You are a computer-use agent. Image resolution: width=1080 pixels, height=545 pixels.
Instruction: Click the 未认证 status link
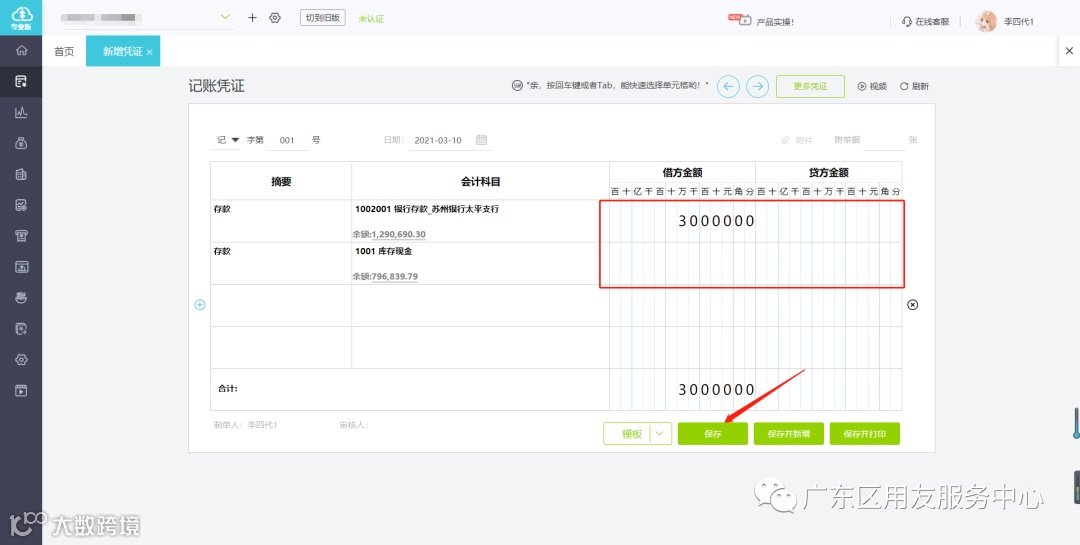tap(371, 19)
